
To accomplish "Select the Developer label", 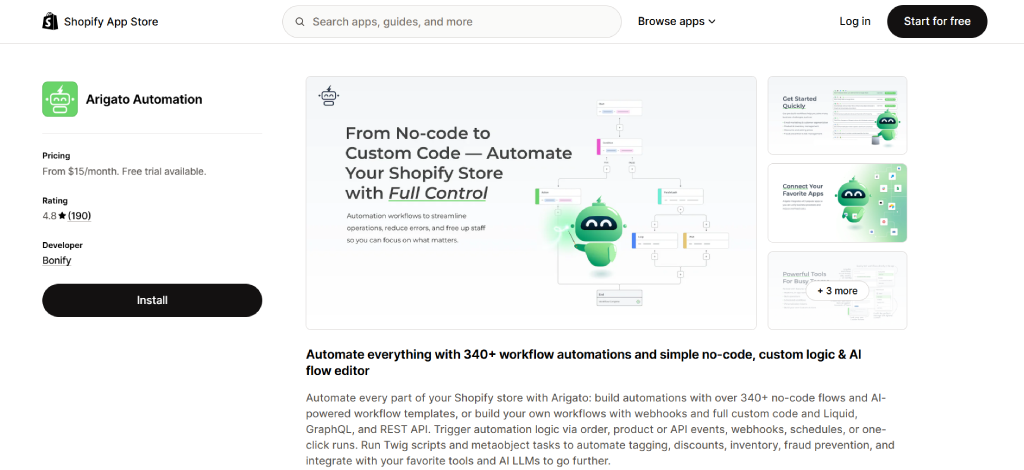I will [63, 245].
